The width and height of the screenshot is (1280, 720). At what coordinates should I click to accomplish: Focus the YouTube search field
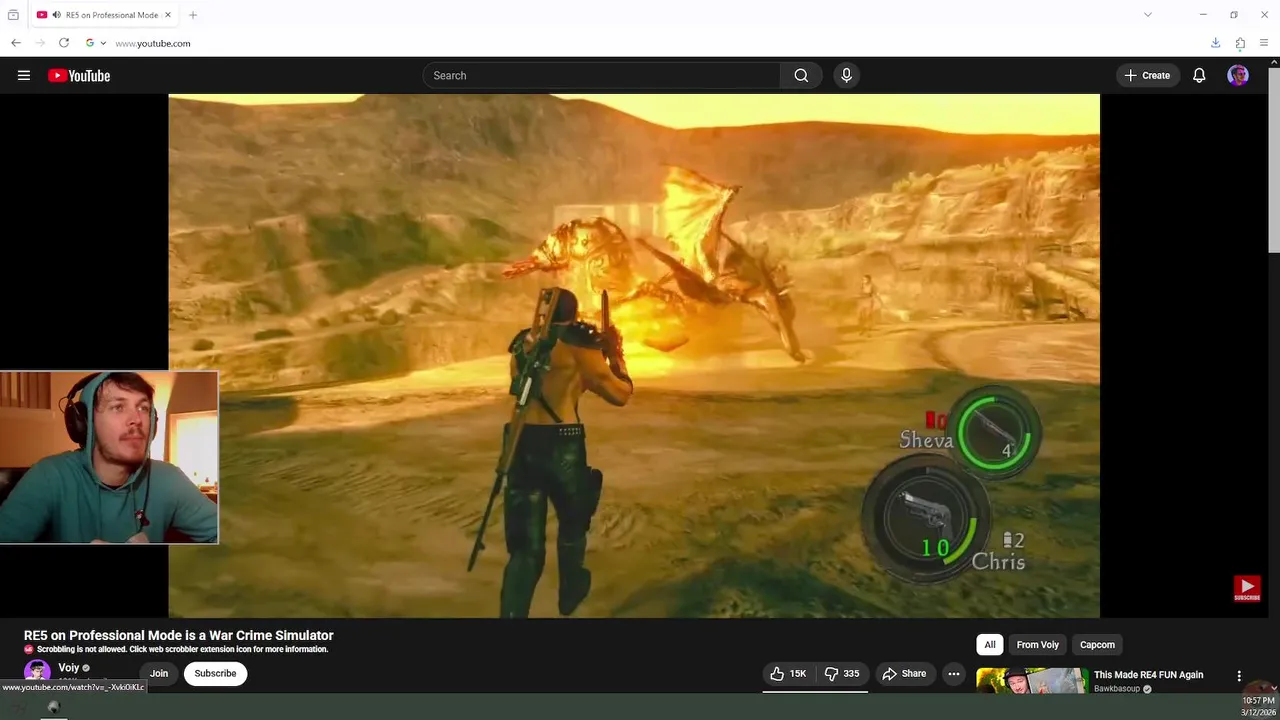(x=602, y=75)
